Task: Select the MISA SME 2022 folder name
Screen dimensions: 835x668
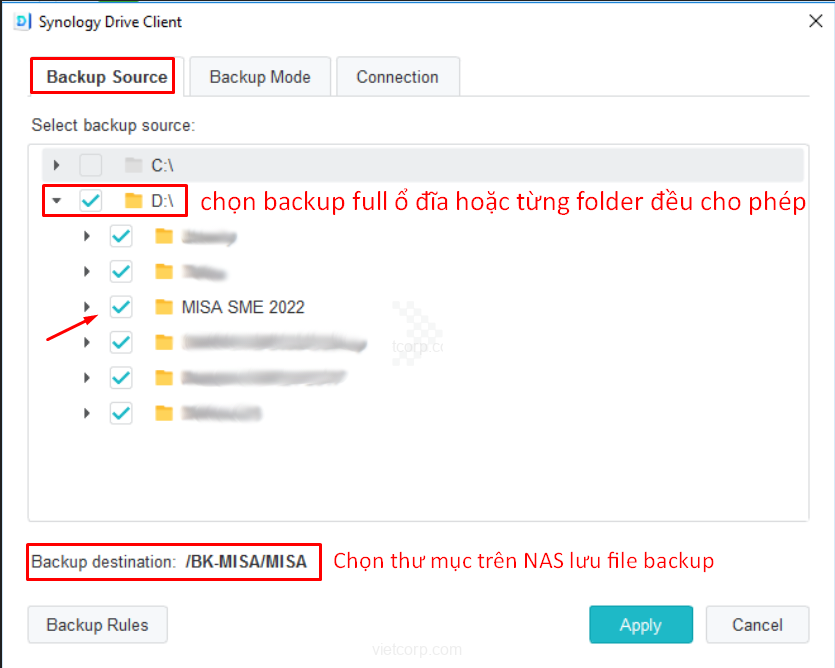Action: [x=243, y=307]
